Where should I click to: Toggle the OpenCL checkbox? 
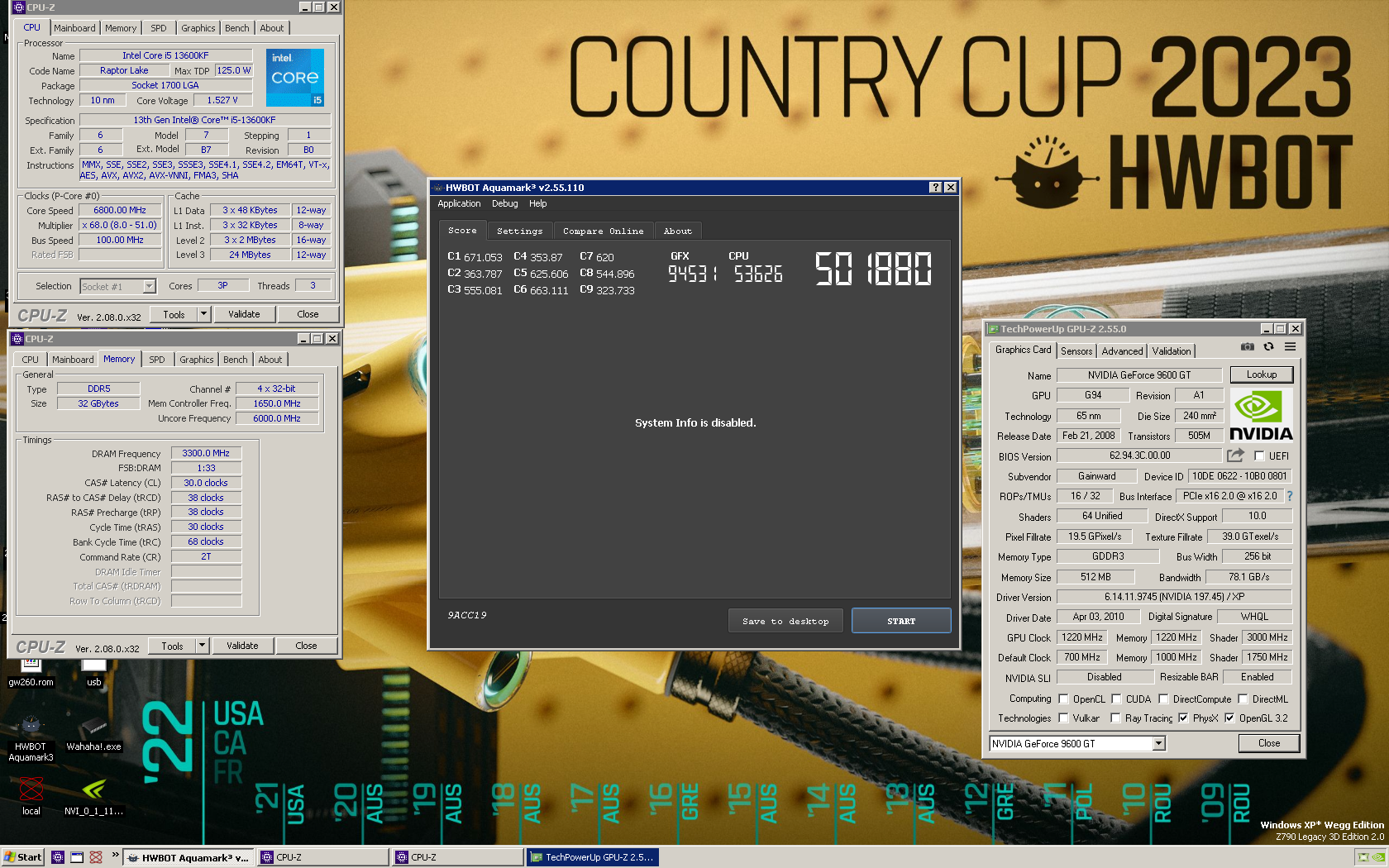tap(1063, 699)
